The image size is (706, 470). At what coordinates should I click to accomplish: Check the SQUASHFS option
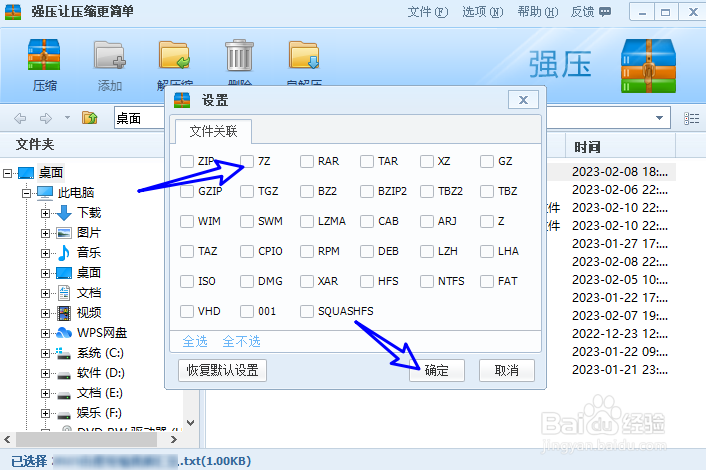(307, 311)
